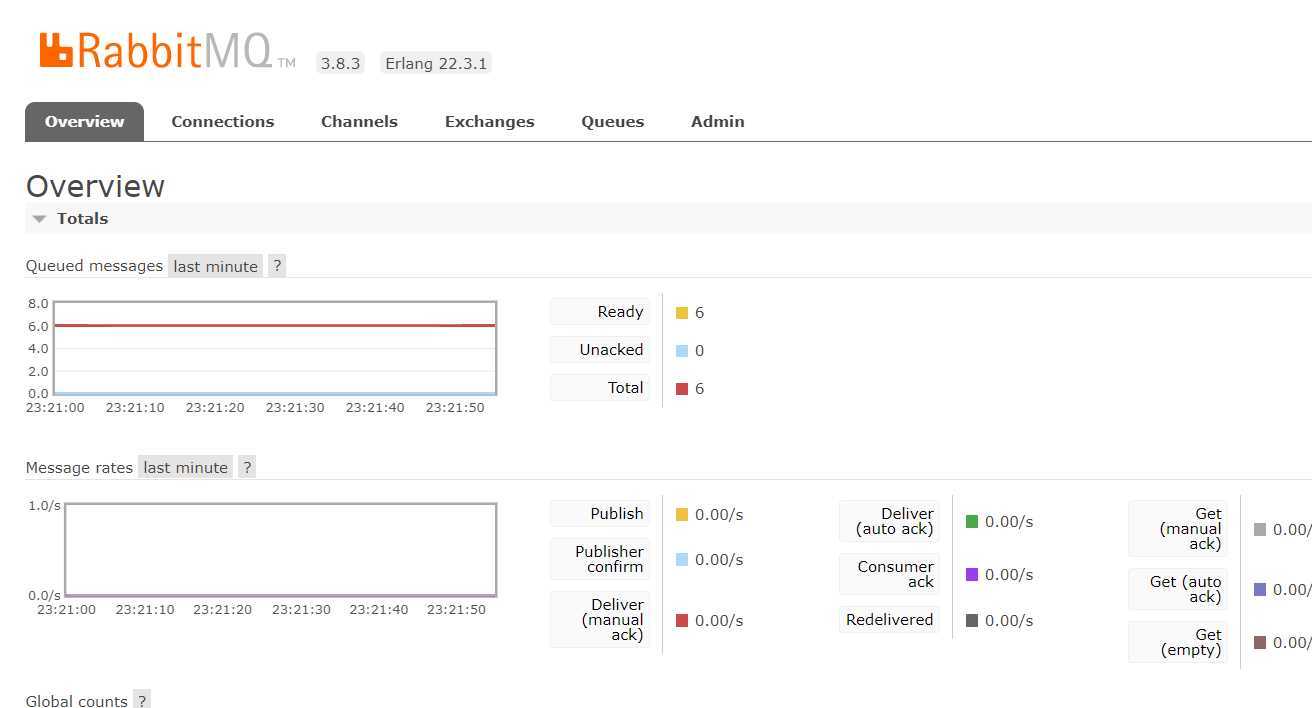Switch to the Connections tab

pos(222,122)
